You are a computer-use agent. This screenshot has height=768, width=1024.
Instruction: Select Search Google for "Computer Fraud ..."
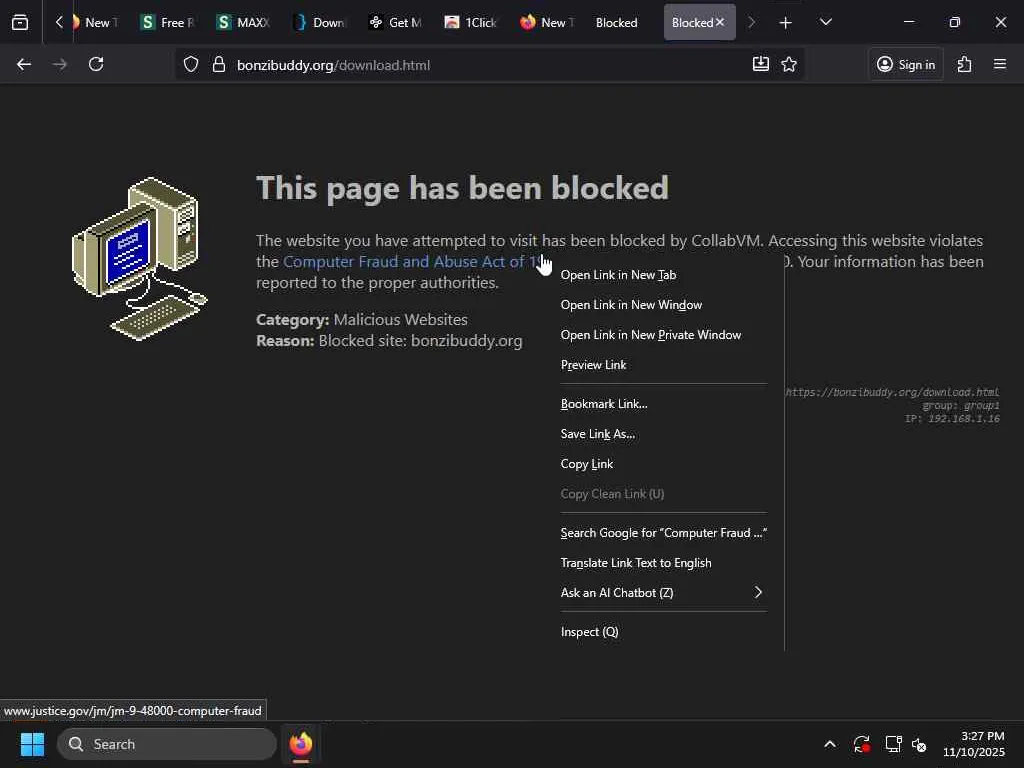pyautogui.click(x=664, y=533)
